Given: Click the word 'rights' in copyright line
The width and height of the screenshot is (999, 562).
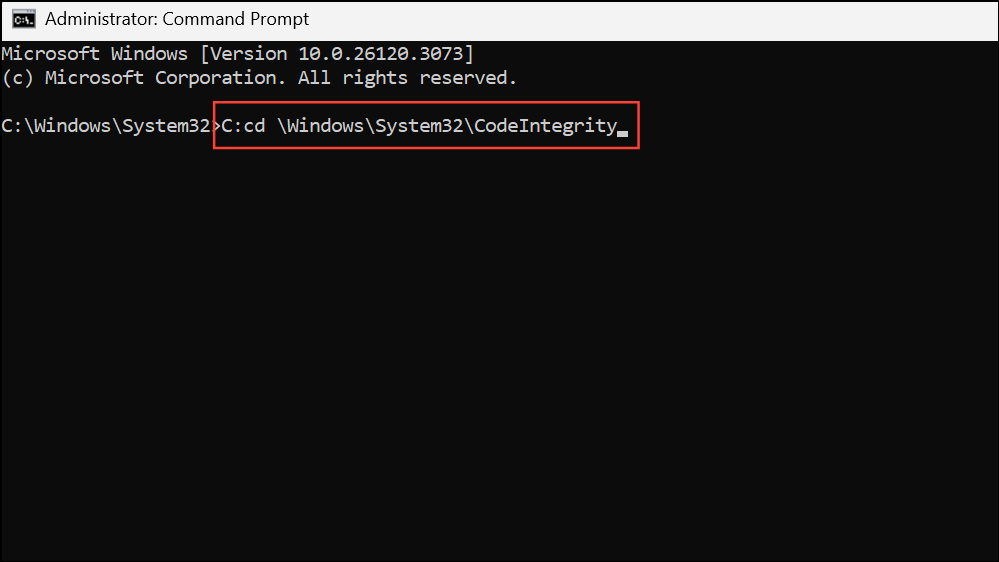Looking at the screenshot, I should [x=375, y=78].
